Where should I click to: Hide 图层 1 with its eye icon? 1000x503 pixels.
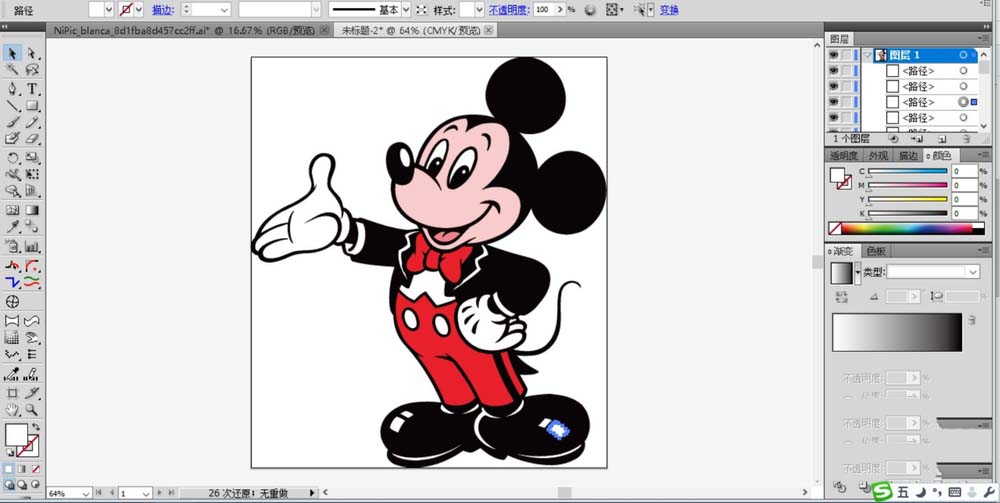[833, 55]
